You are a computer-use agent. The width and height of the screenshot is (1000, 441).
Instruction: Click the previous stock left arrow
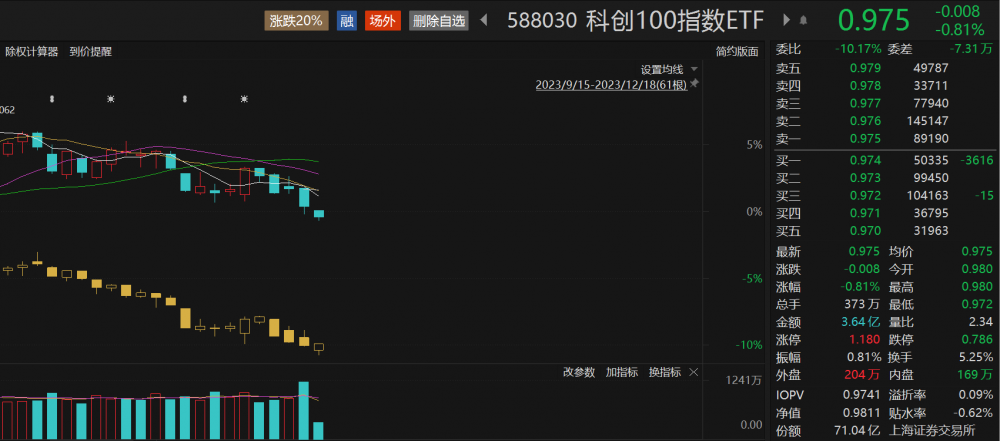[x=486, y=20]
